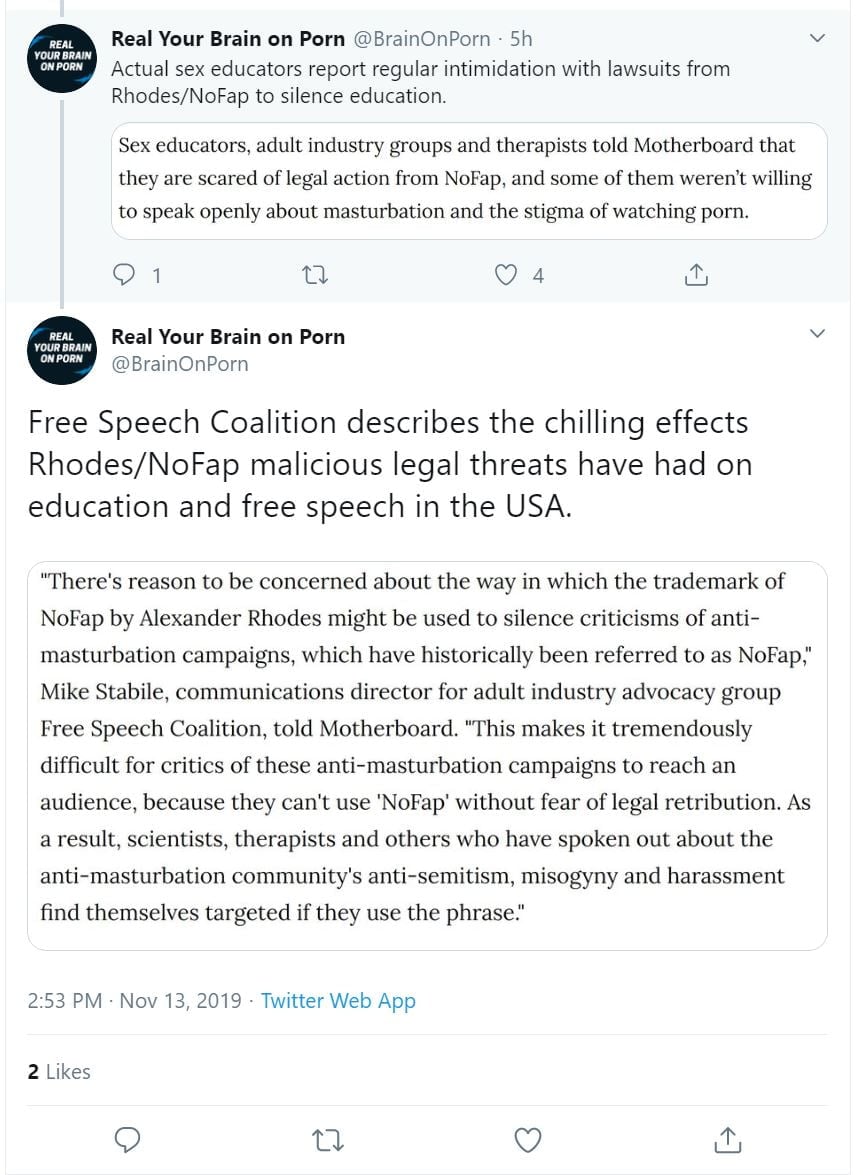Reply to the main tweet

(x=127, y=1139)
